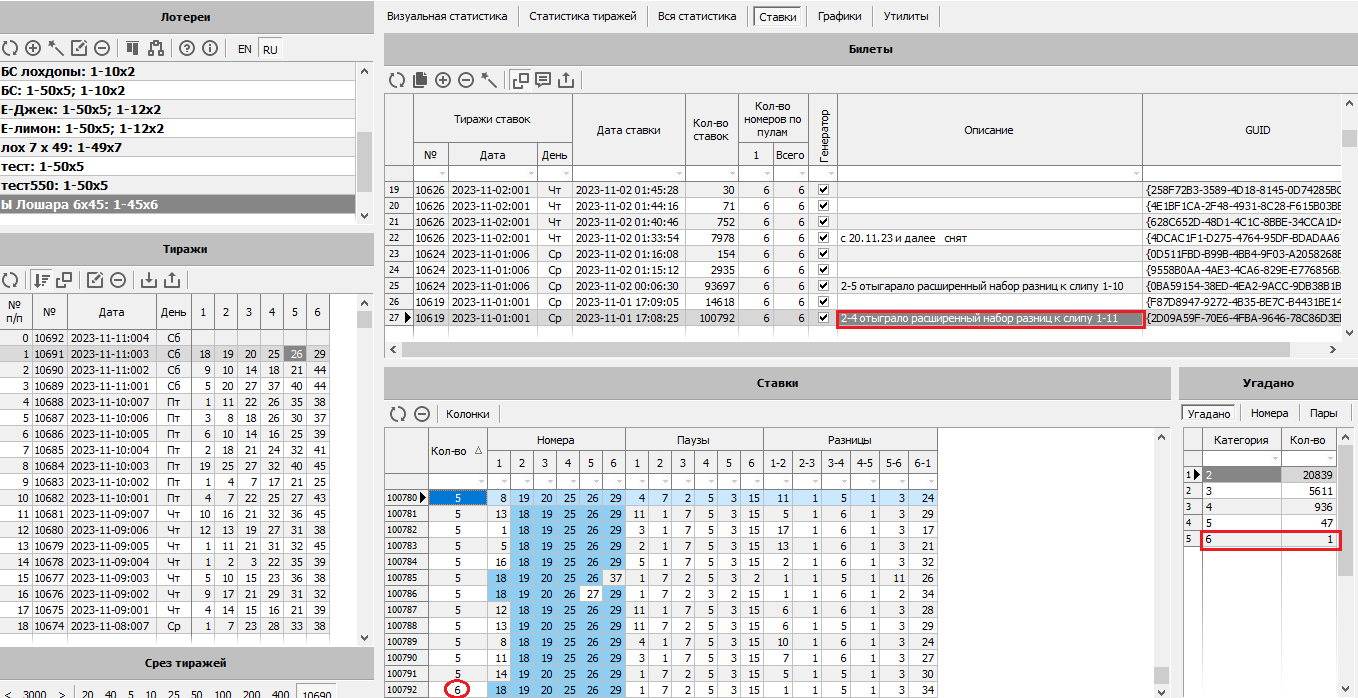The height and width of the screenshot is (698, 1358).
Task: Remove the selected lottery
Action: [x=101, y=48]
